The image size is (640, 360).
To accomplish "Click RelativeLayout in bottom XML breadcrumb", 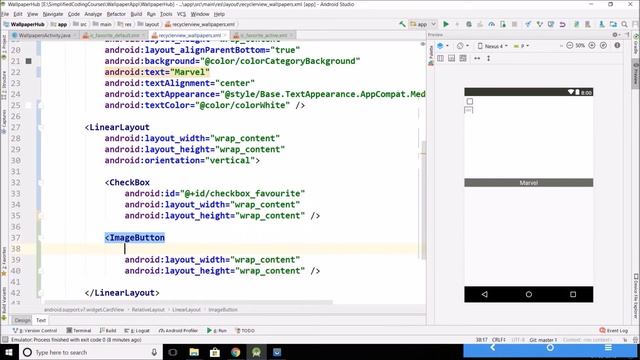I will tap(148, 310).
